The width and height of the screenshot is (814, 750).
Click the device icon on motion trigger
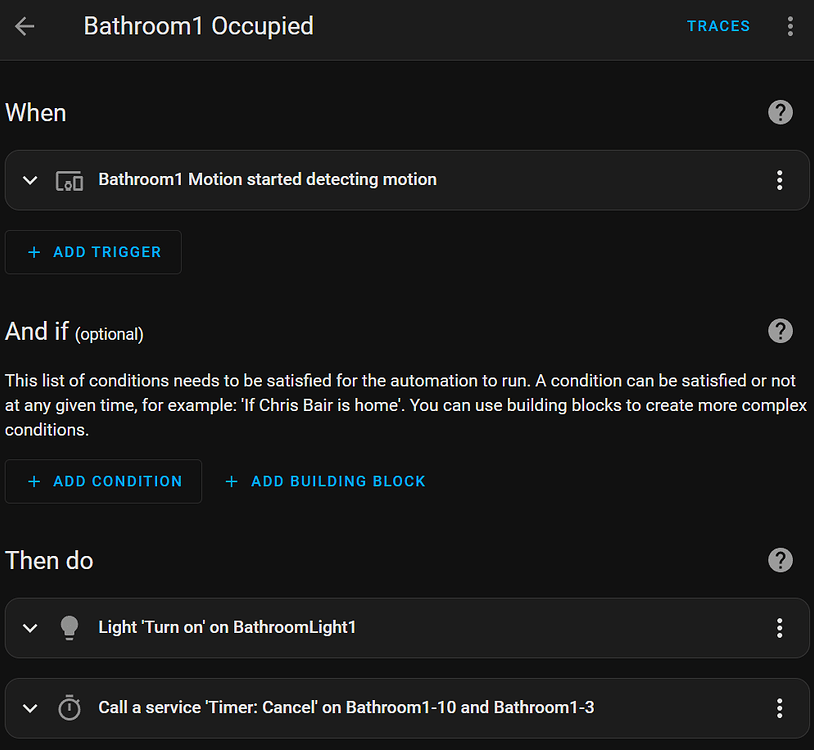click(x=69, y=181)
